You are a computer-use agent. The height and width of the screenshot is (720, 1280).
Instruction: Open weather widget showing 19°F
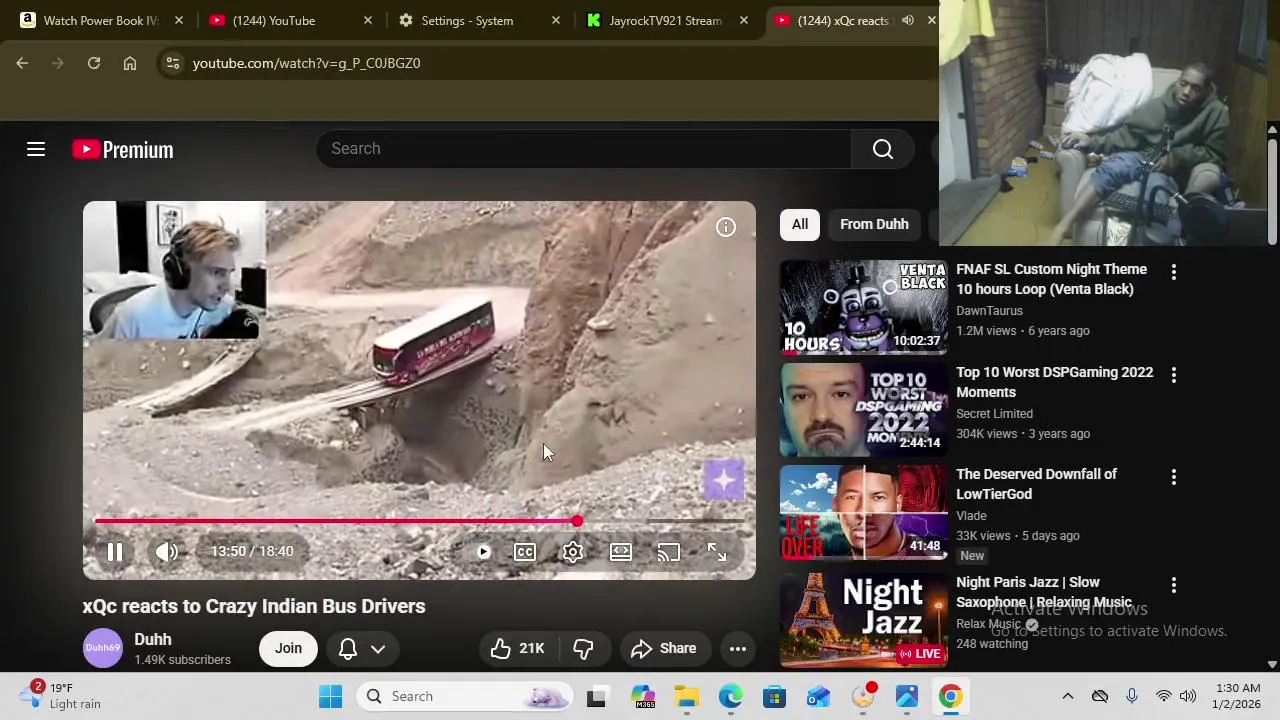pyautogui.click(x=62, y=696)
